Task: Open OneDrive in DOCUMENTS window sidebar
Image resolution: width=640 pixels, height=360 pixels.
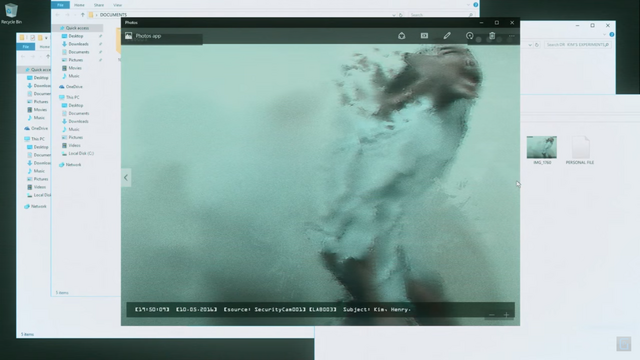Action: tap(71, 87)
